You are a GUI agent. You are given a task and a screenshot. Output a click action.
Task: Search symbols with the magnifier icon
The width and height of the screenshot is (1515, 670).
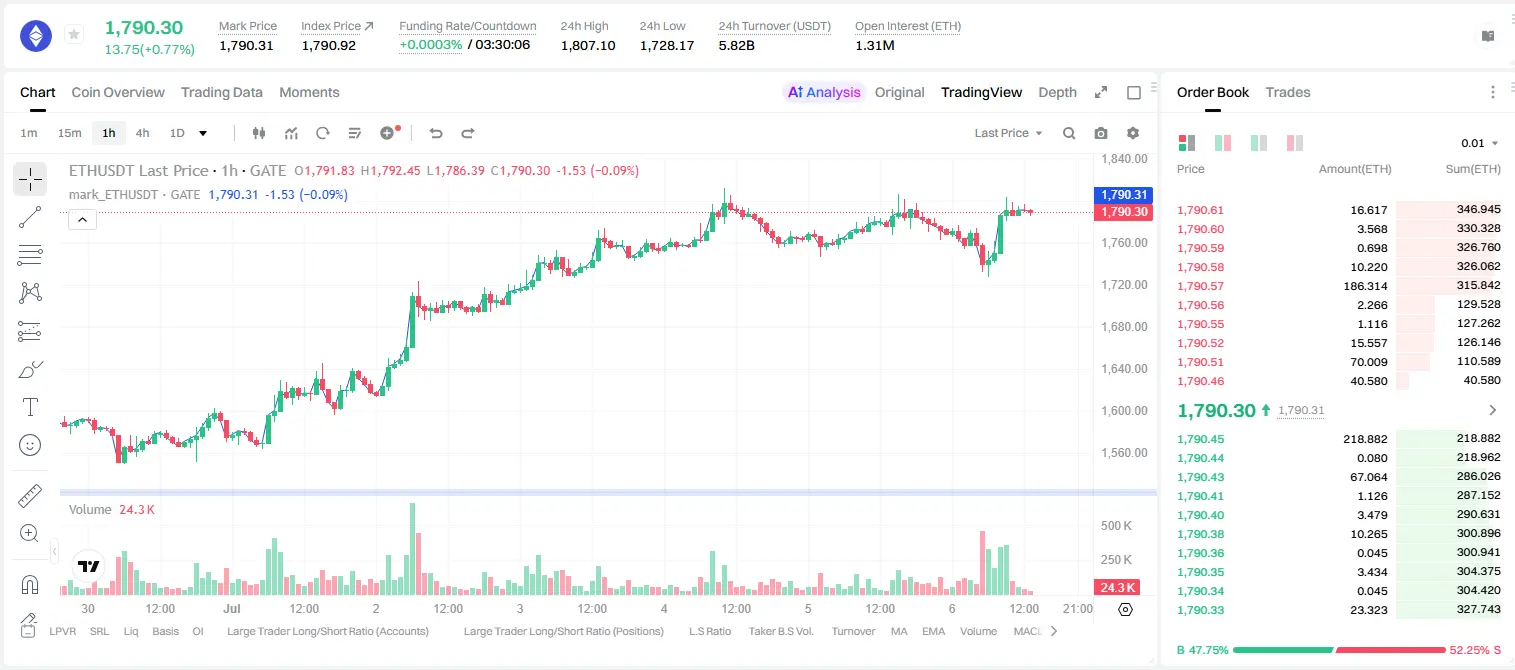pyautogui.click(x=1069, y=133)
